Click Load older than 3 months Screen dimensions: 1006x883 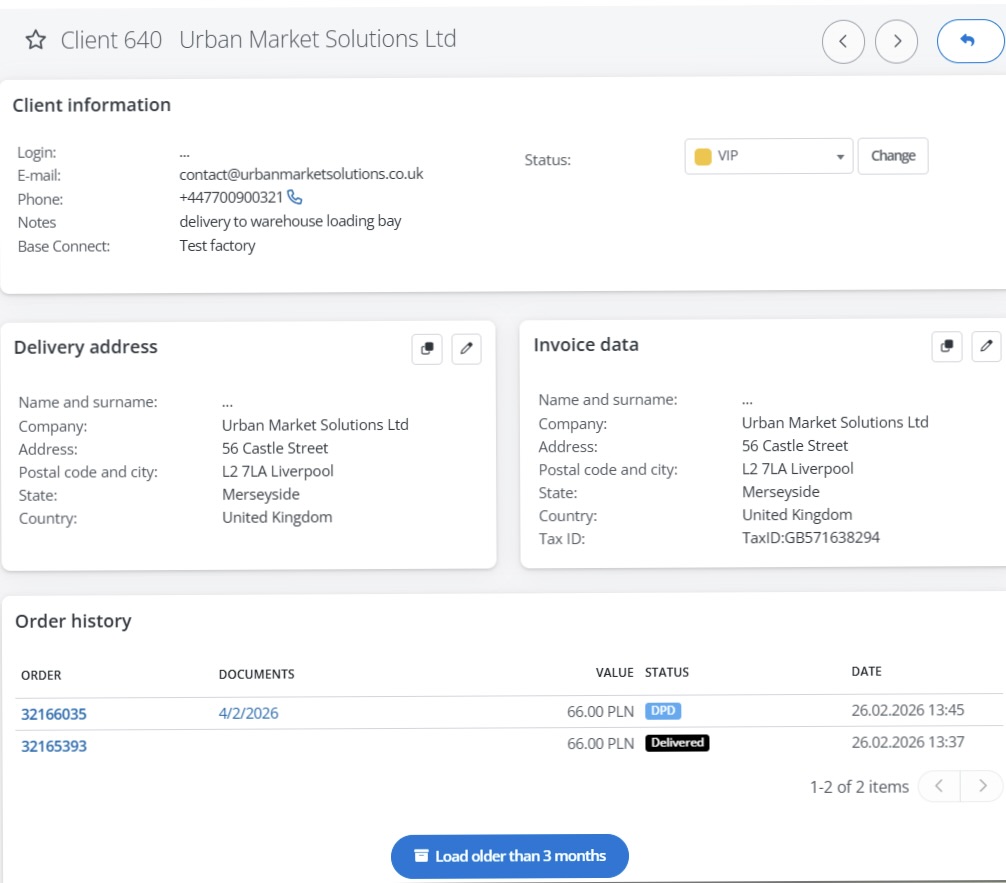point(509,856)
